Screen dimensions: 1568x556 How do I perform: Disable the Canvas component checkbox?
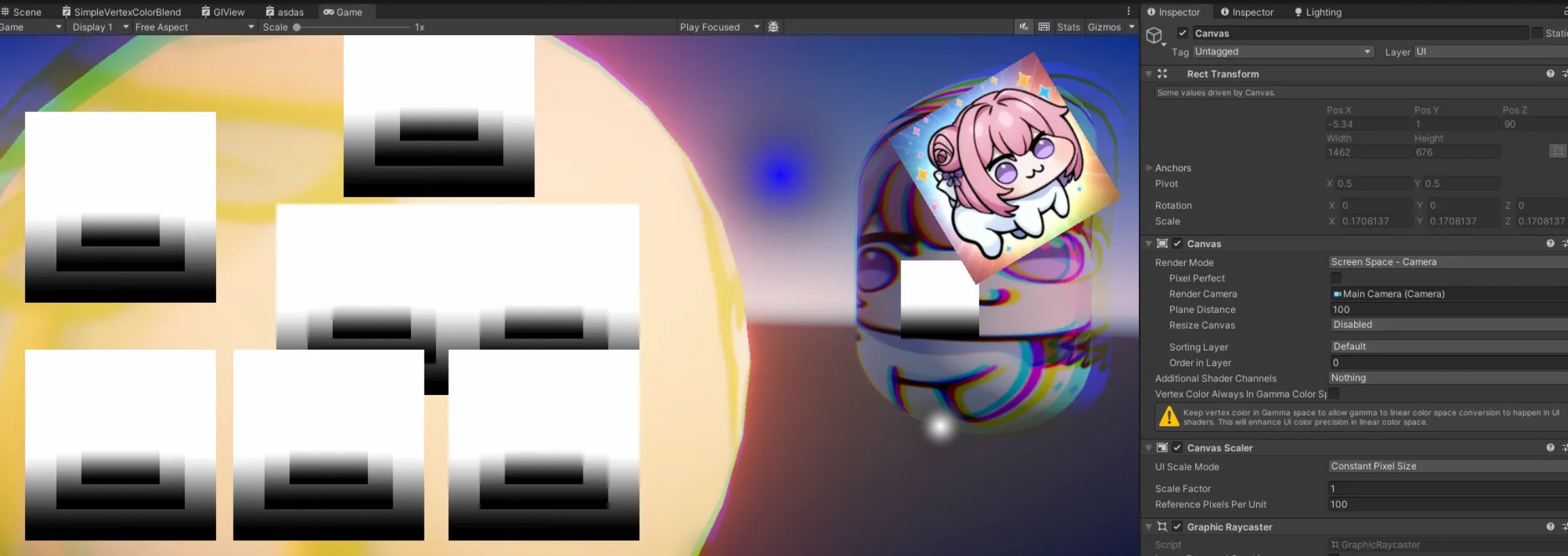(x=1178, y=244)
